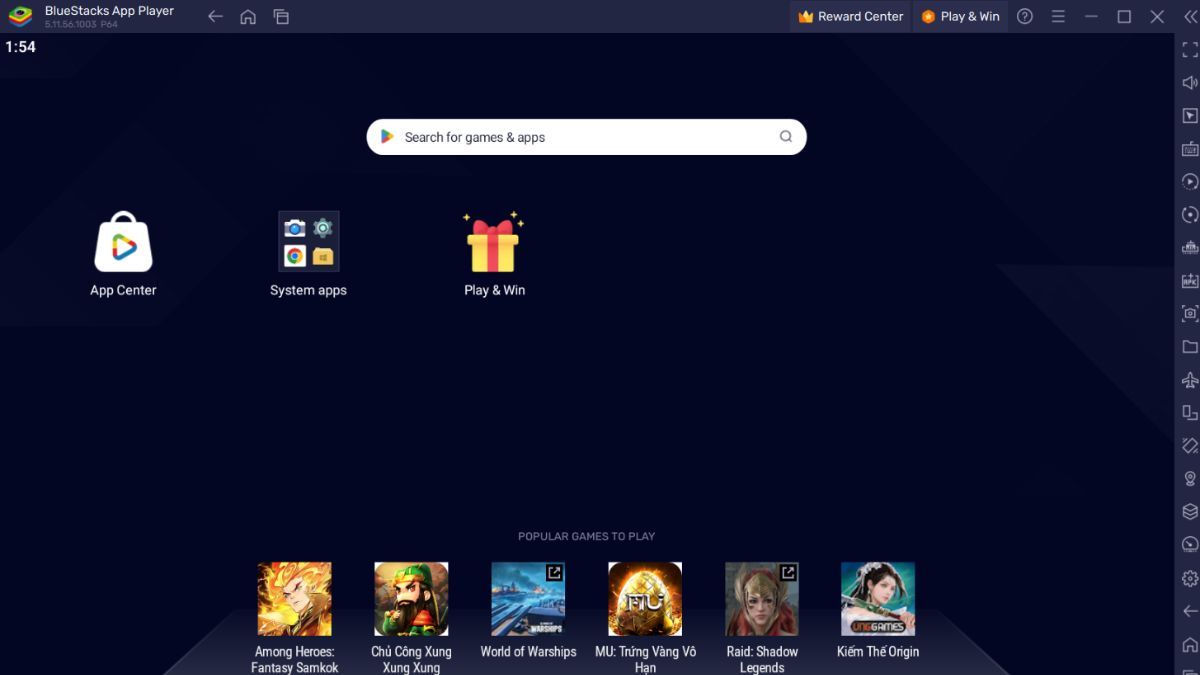Click the eco mode speedometer icon

[1190, 545]
